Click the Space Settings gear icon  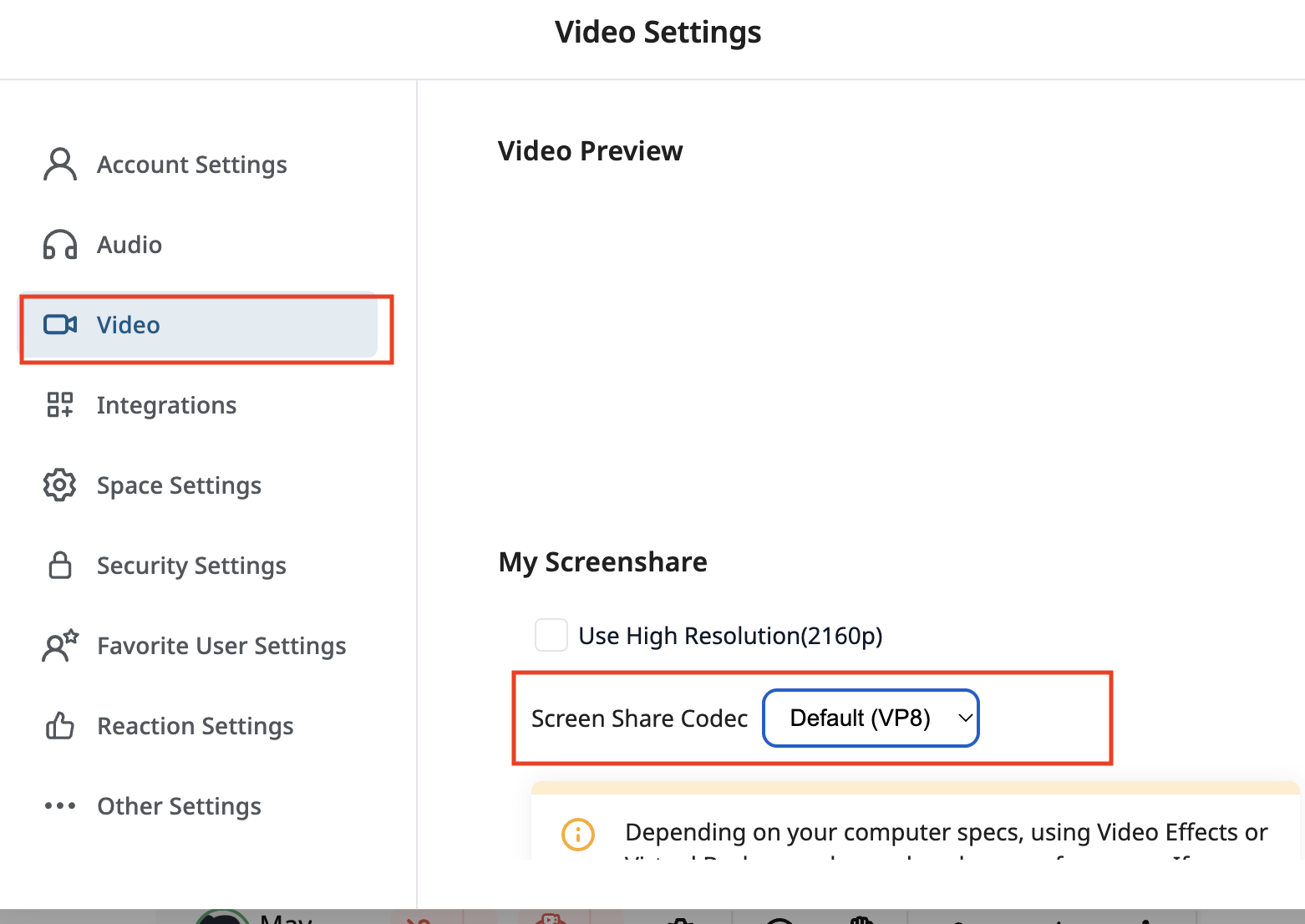pos(59,485)
